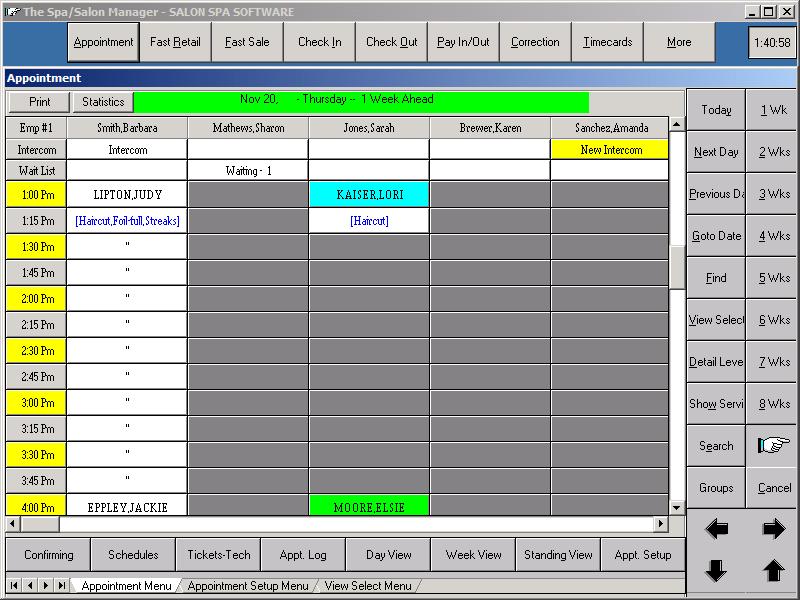Screen dimensions: 800x600
Task: Click the pointing hand icon button
Action: click(773, 446)
